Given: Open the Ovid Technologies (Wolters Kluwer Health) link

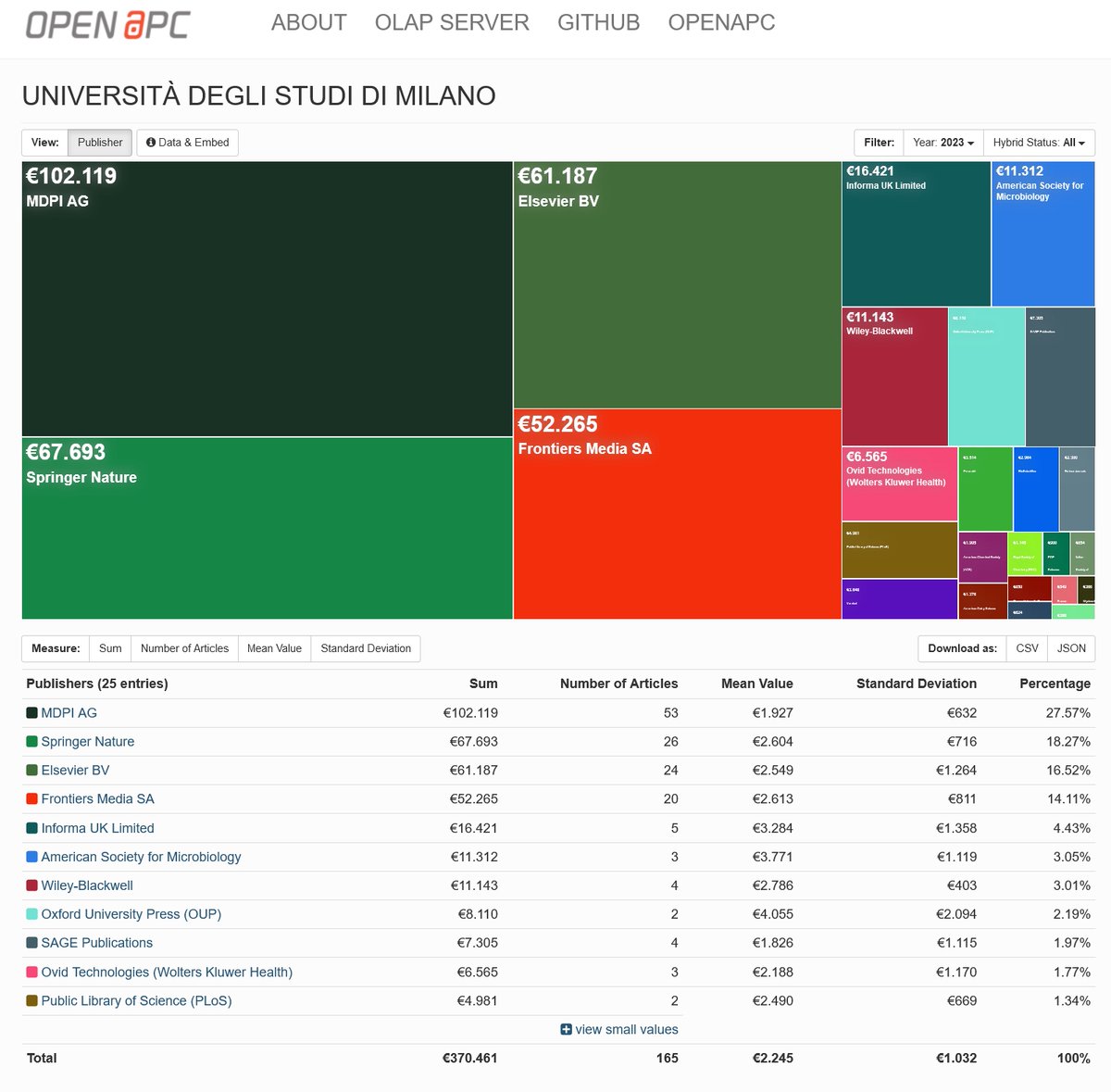Looking at the screenshot, I should [x=167, y=973].
